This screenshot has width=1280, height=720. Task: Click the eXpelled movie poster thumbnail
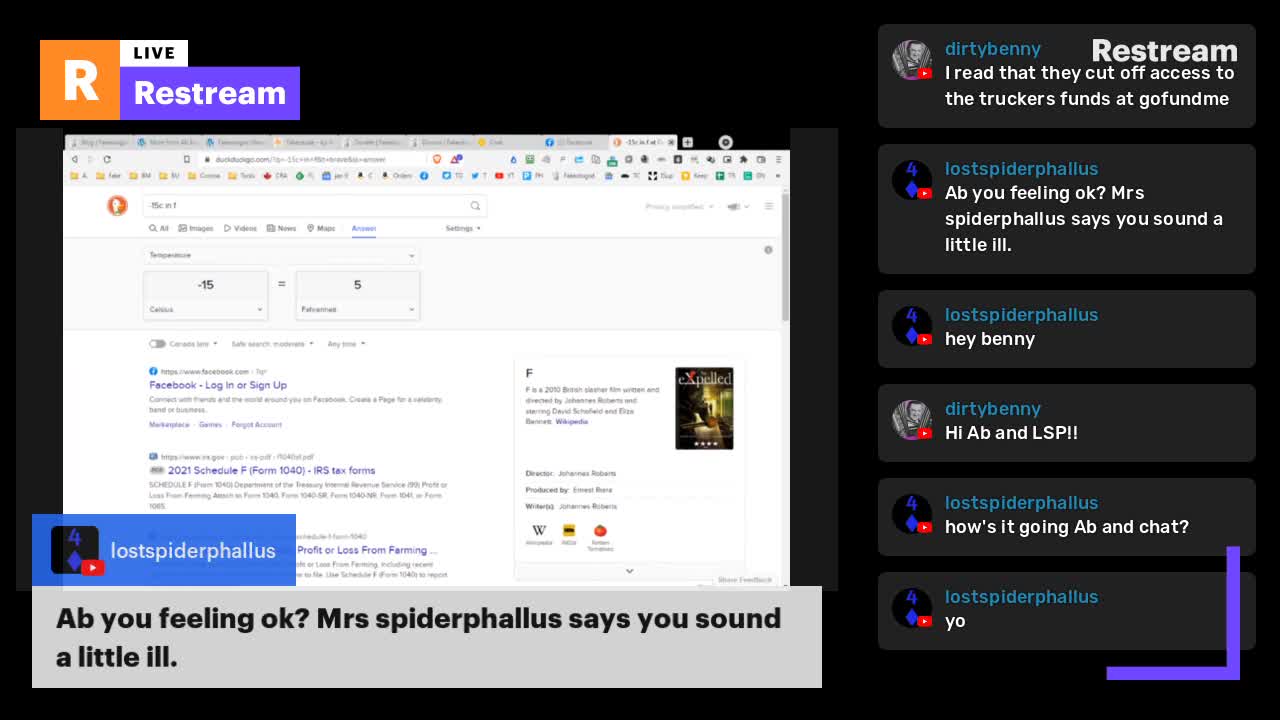pos(704,408)
